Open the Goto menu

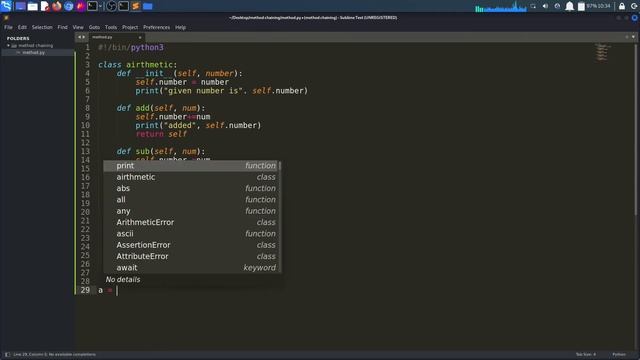pos(94,27)
